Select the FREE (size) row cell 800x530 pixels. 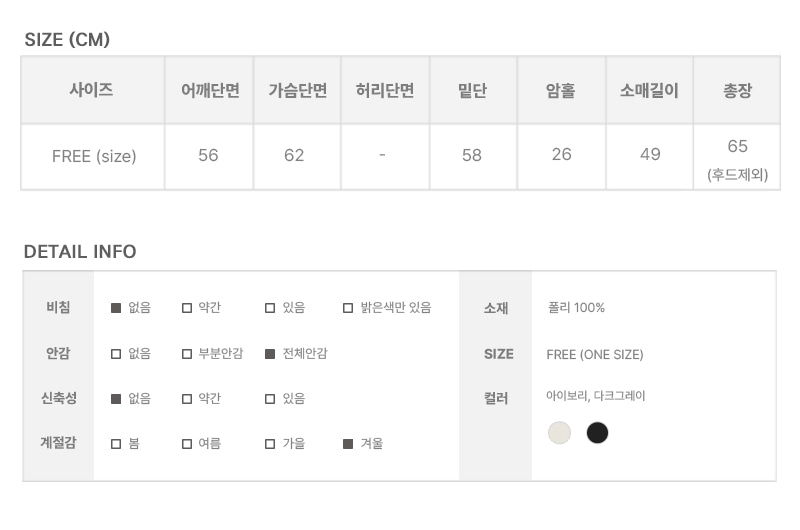(94, 156)
